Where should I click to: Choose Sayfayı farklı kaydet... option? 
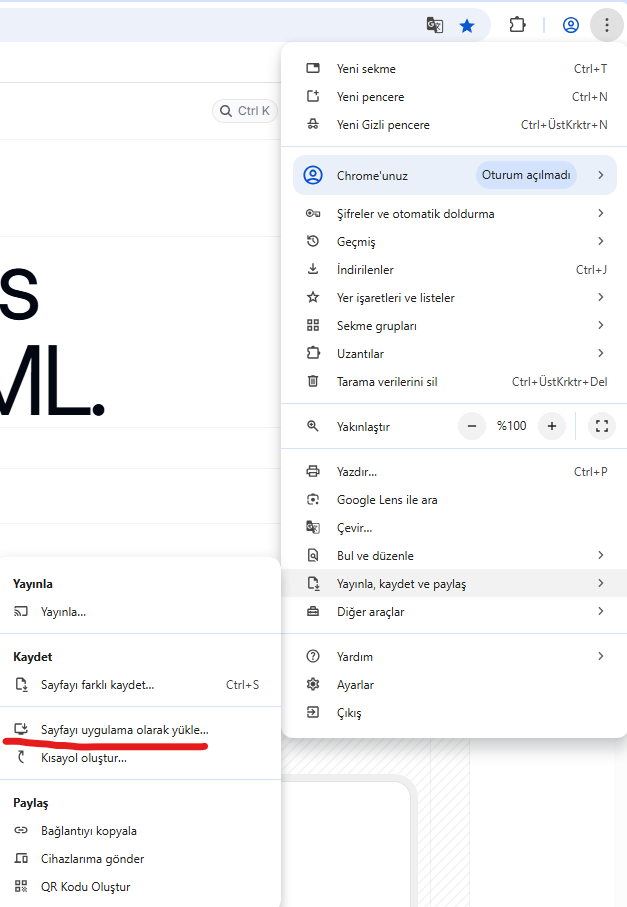140,685
